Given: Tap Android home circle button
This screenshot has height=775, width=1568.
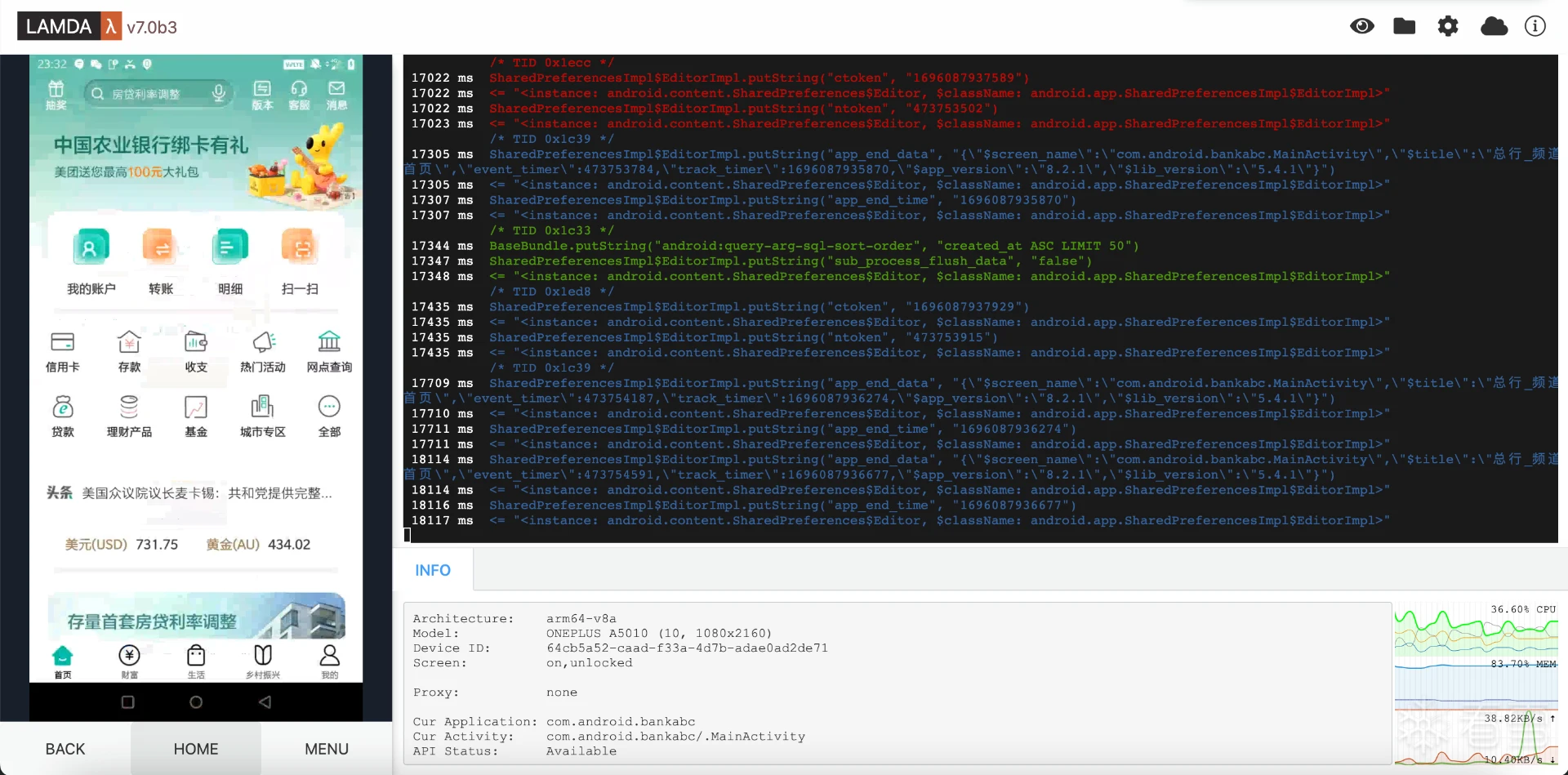Looking at the screenshot, I should (x=196, y=702).
